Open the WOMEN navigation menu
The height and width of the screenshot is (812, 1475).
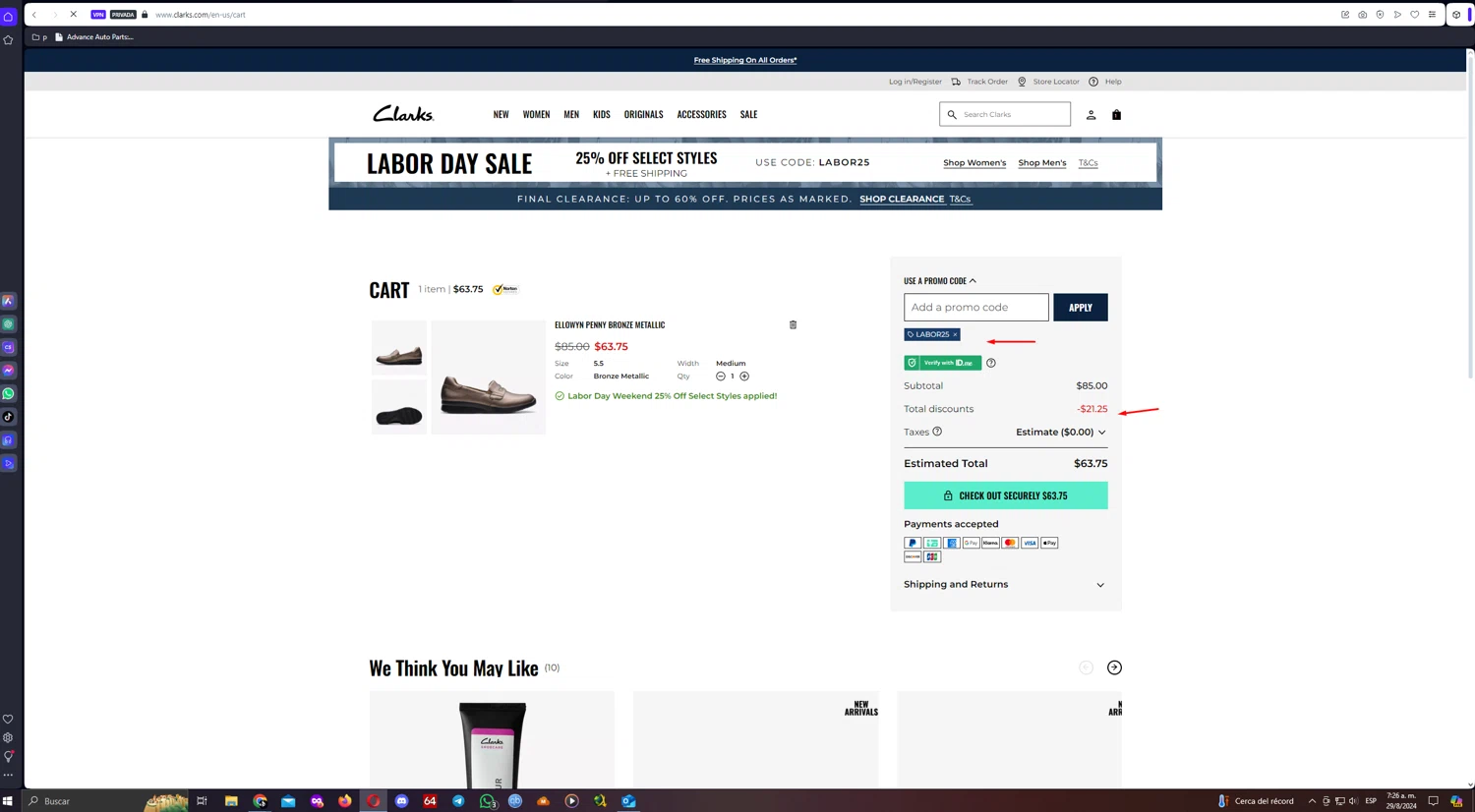[x=536, y=114]
